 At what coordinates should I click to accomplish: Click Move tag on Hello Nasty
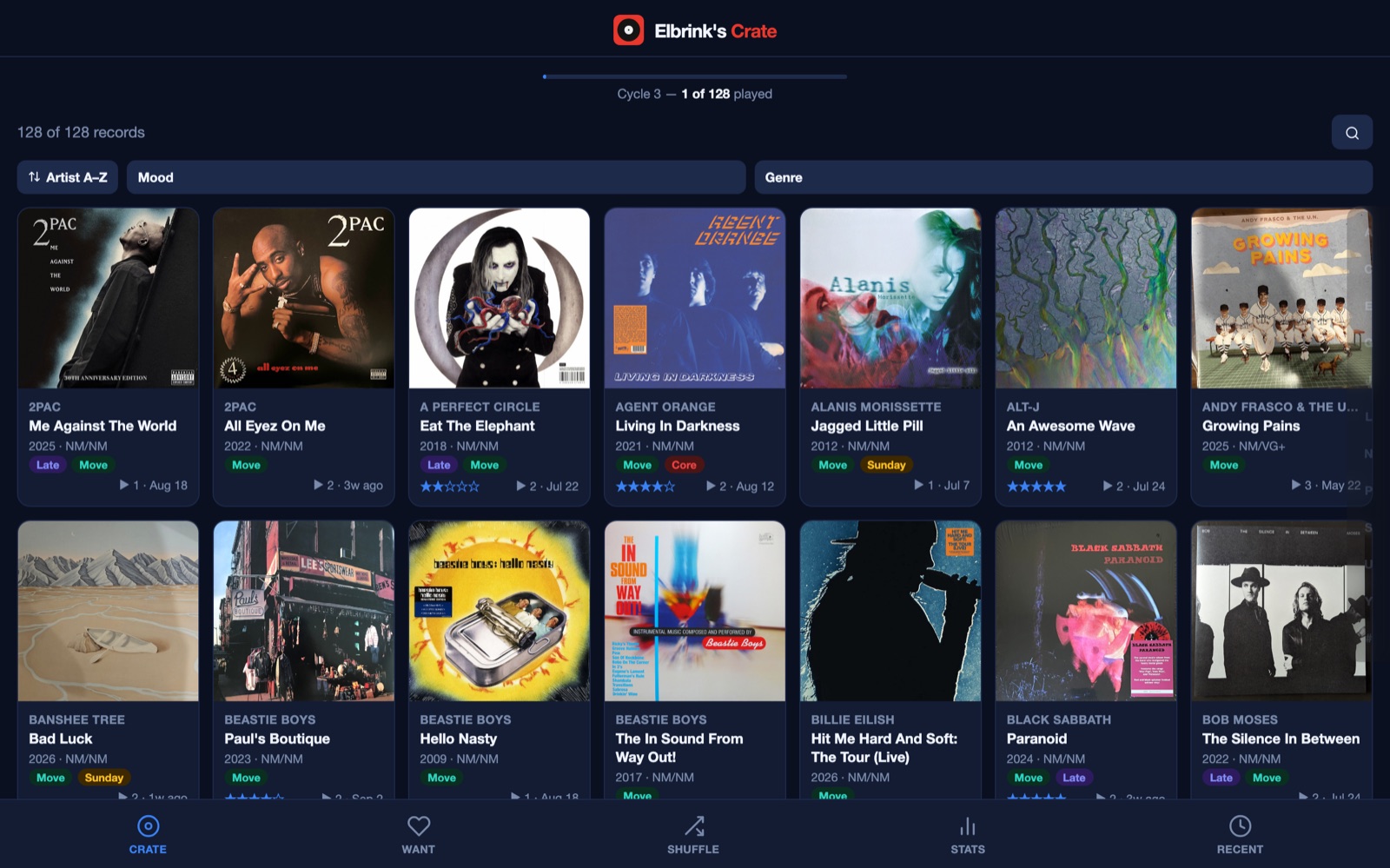coord(441,778)
